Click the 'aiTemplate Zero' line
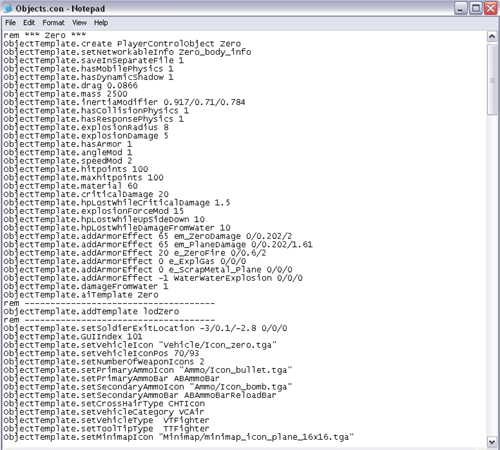Viewport: 500px width, 450px height. tap(81, 295)
